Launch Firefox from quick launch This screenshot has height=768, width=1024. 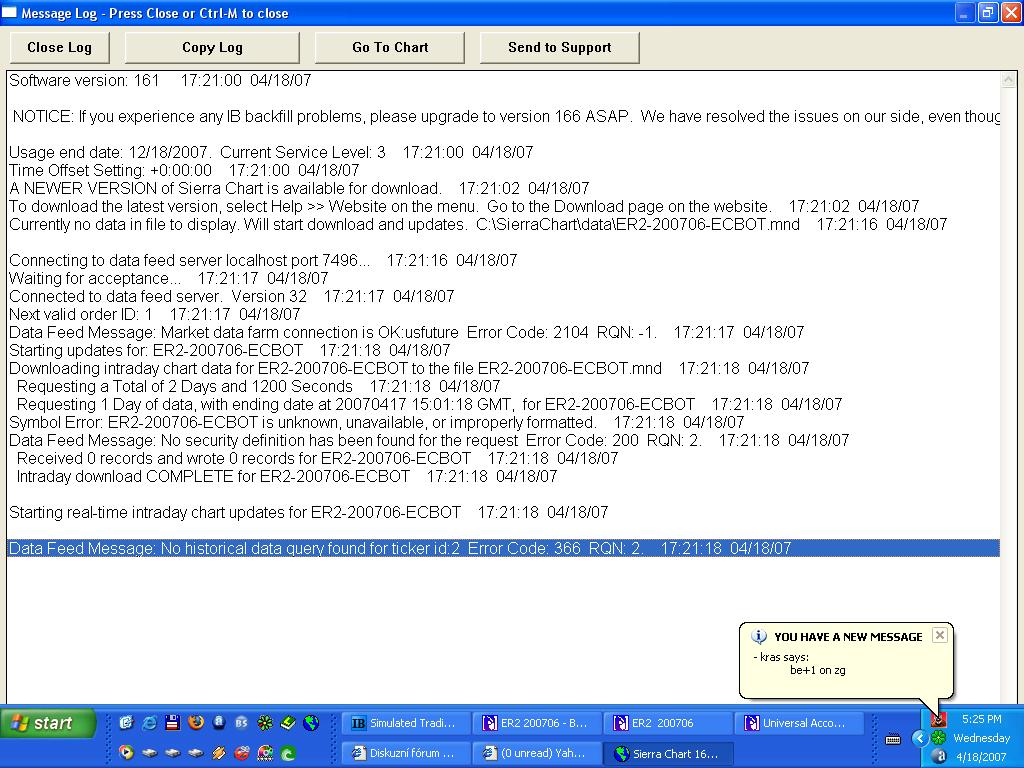195,723
